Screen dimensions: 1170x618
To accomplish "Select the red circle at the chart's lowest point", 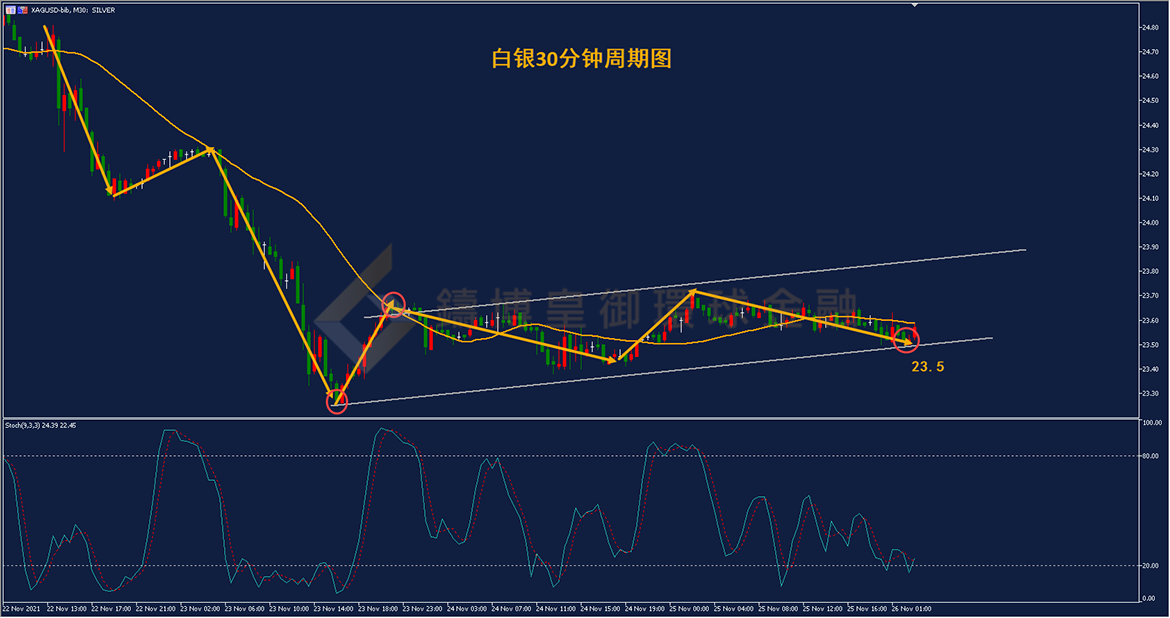I will [x=337, y=402].
